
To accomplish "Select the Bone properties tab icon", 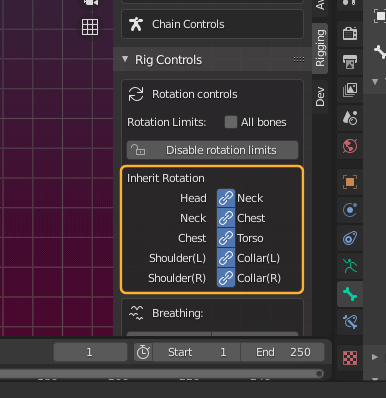I will (350, 294).
